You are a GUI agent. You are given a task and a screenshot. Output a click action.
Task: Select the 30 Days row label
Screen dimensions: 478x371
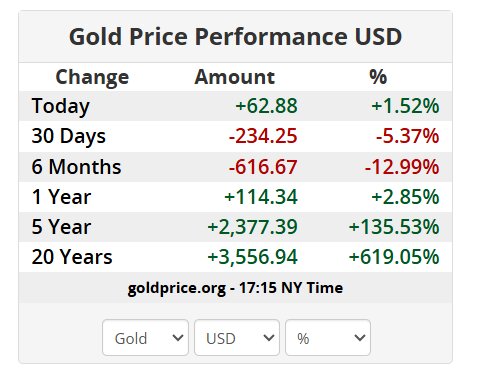pyautogui.click(x=68, y=136)
